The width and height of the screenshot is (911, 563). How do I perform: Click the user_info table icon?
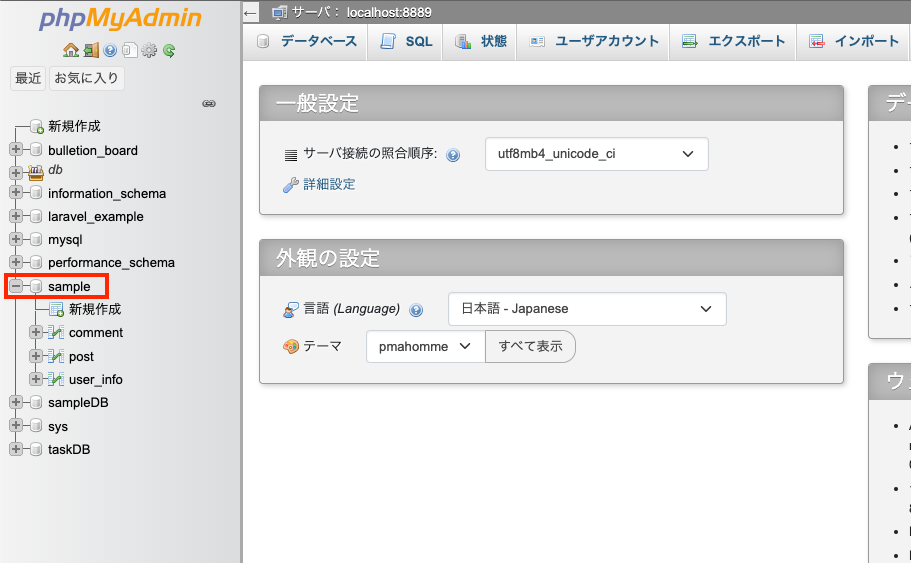coord(56,379)
